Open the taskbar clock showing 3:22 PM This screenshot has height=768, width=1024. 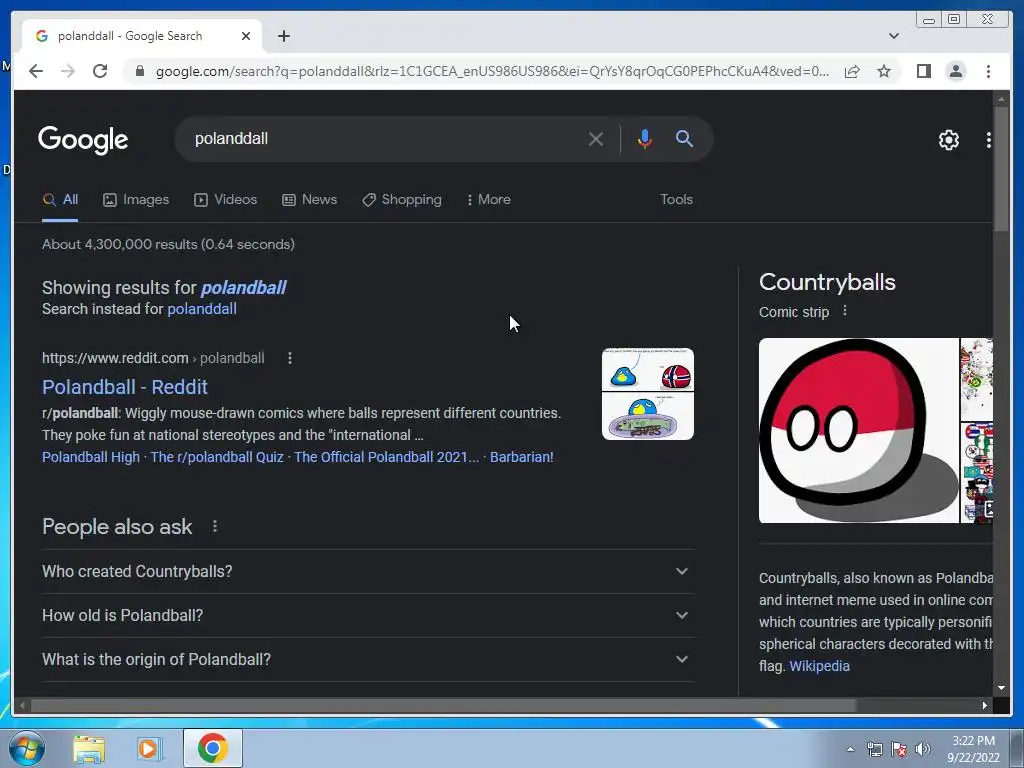coord(973,749)
